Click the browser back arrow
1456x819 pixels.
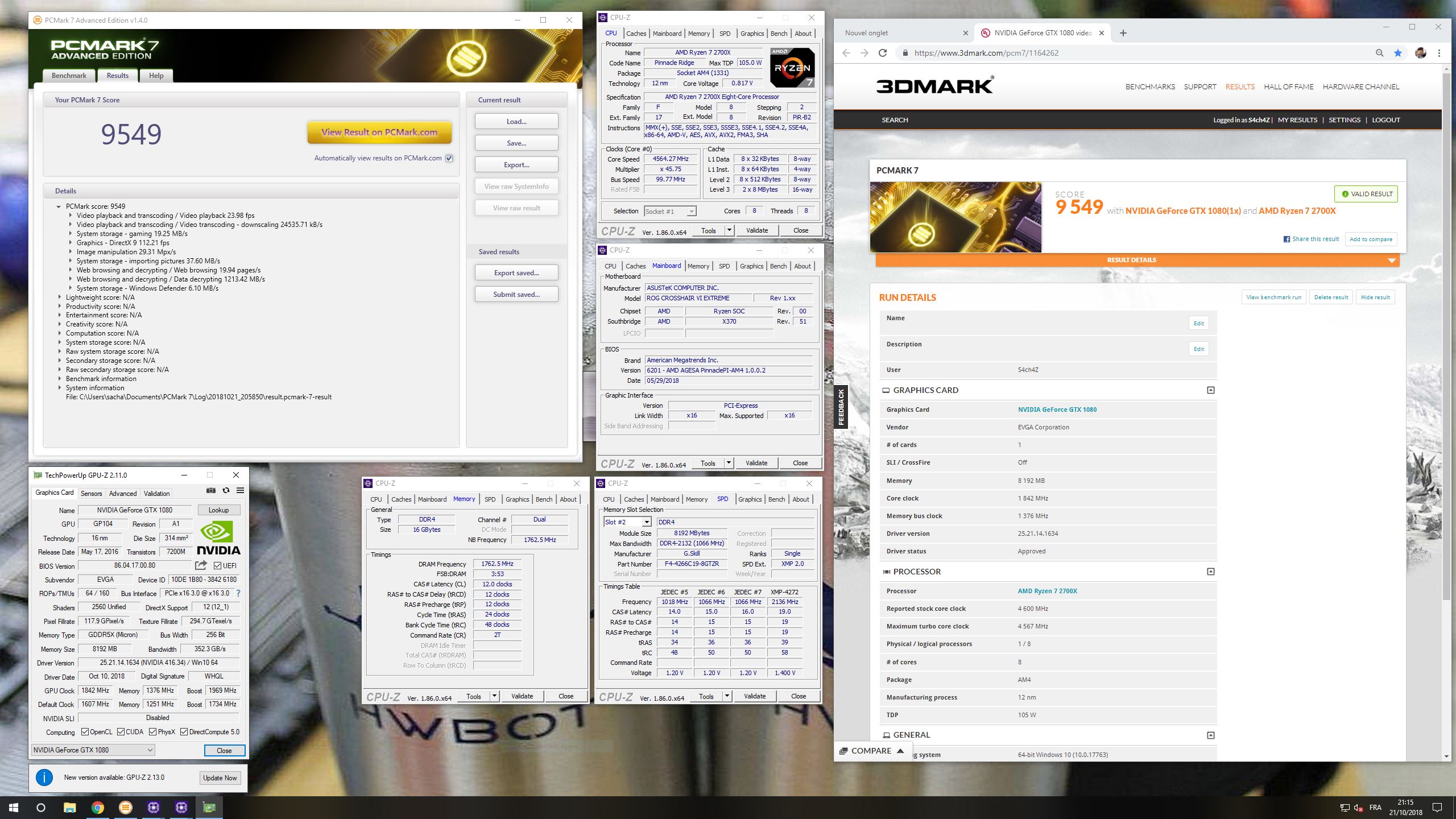pyautogui.click(x=846, y=53)
